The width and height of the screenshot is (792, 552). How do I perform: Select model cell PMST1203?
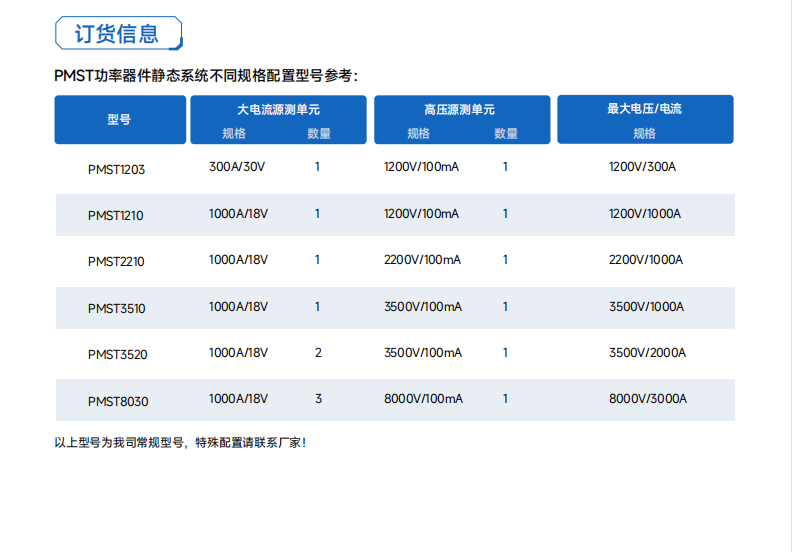(116, 170)
